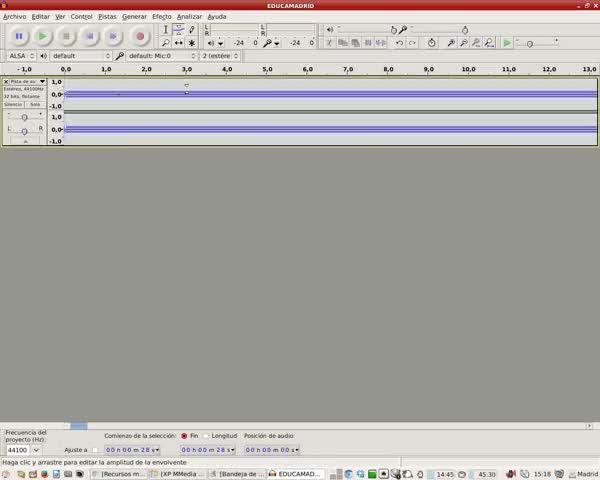Switch to '[Recursos m...' taskbar window
This screenshot has width=600, height=480.
pyautogui.click(x=119, y=474)
